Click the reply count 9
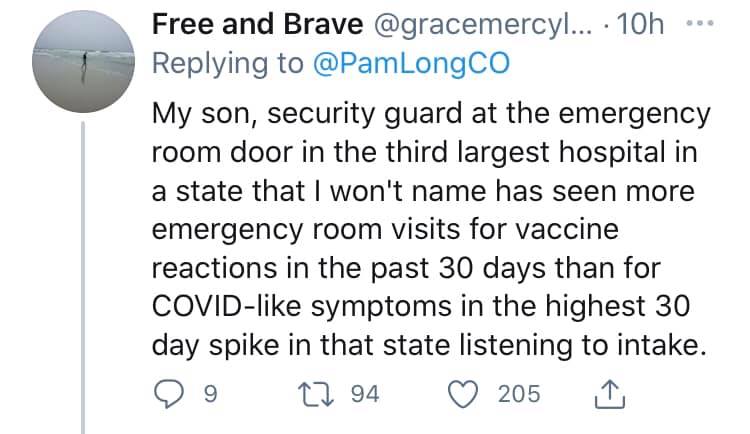The image size is (750, 434). pyautogui.click(x=208, y=394)
